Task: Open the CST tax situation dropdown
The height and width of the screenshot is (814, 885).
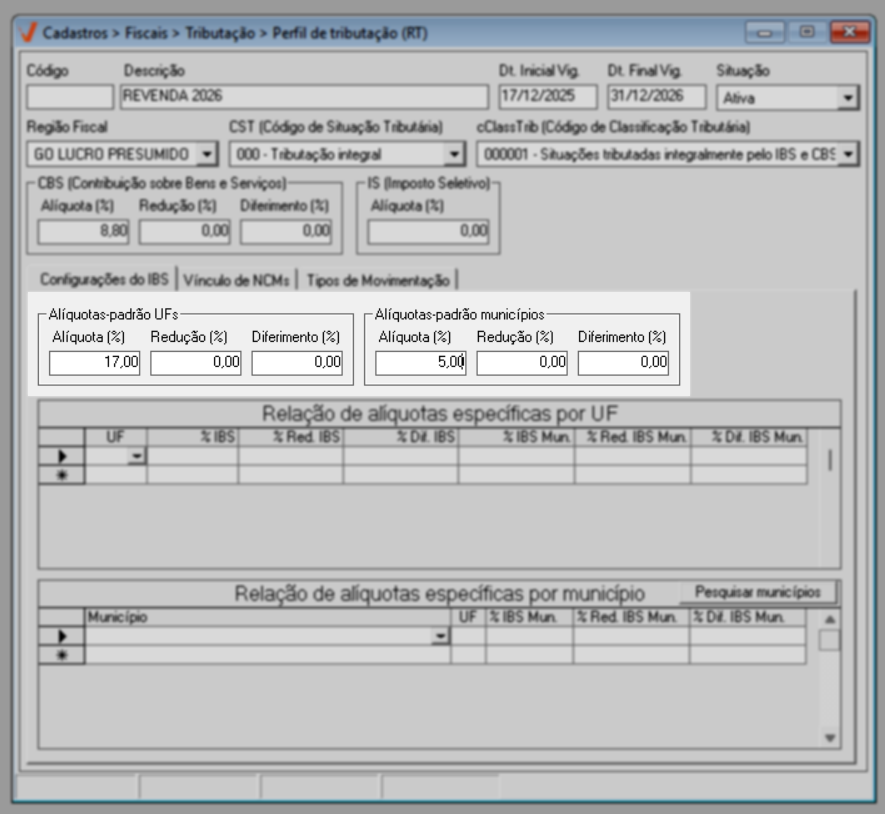Action: [x=455, y=154]
